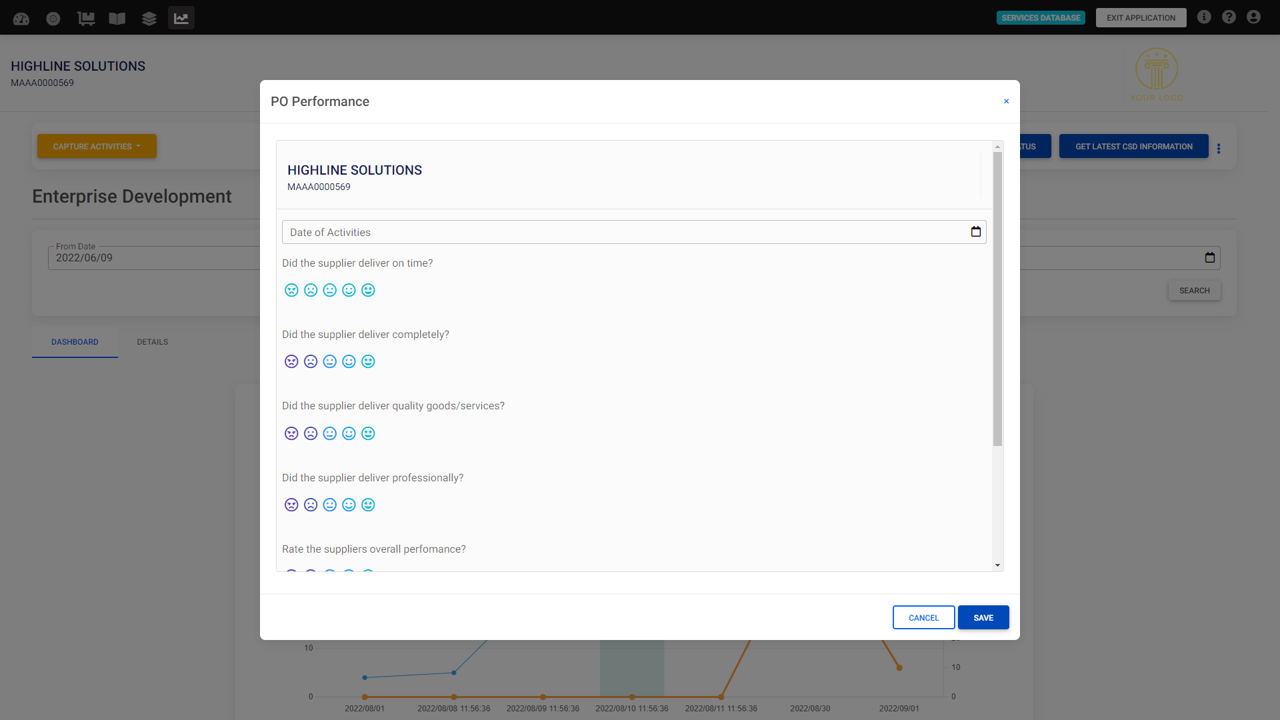Select the Dashboard tab
This screenshot has height=720, width=1280.
(75, 342)
